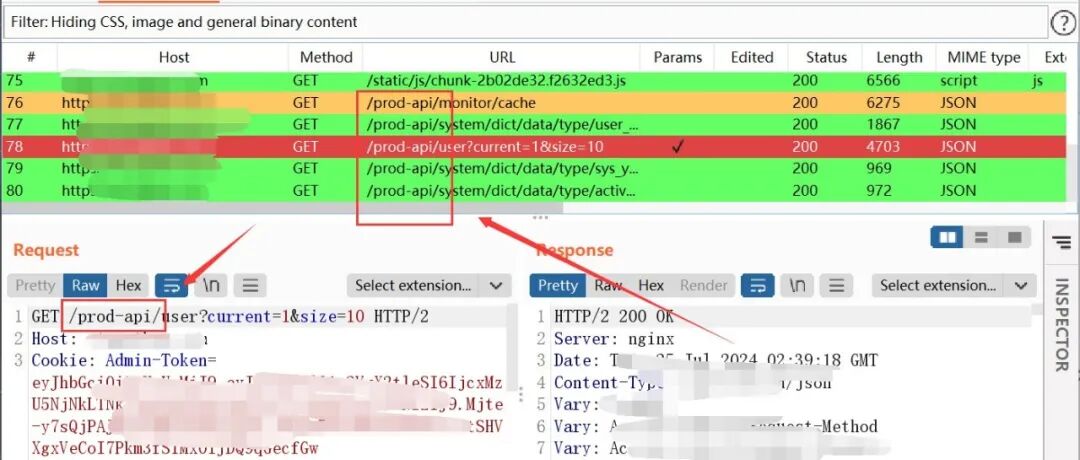Open Request Select extension dropdown
1080x460 pixels.
(429, 285)
